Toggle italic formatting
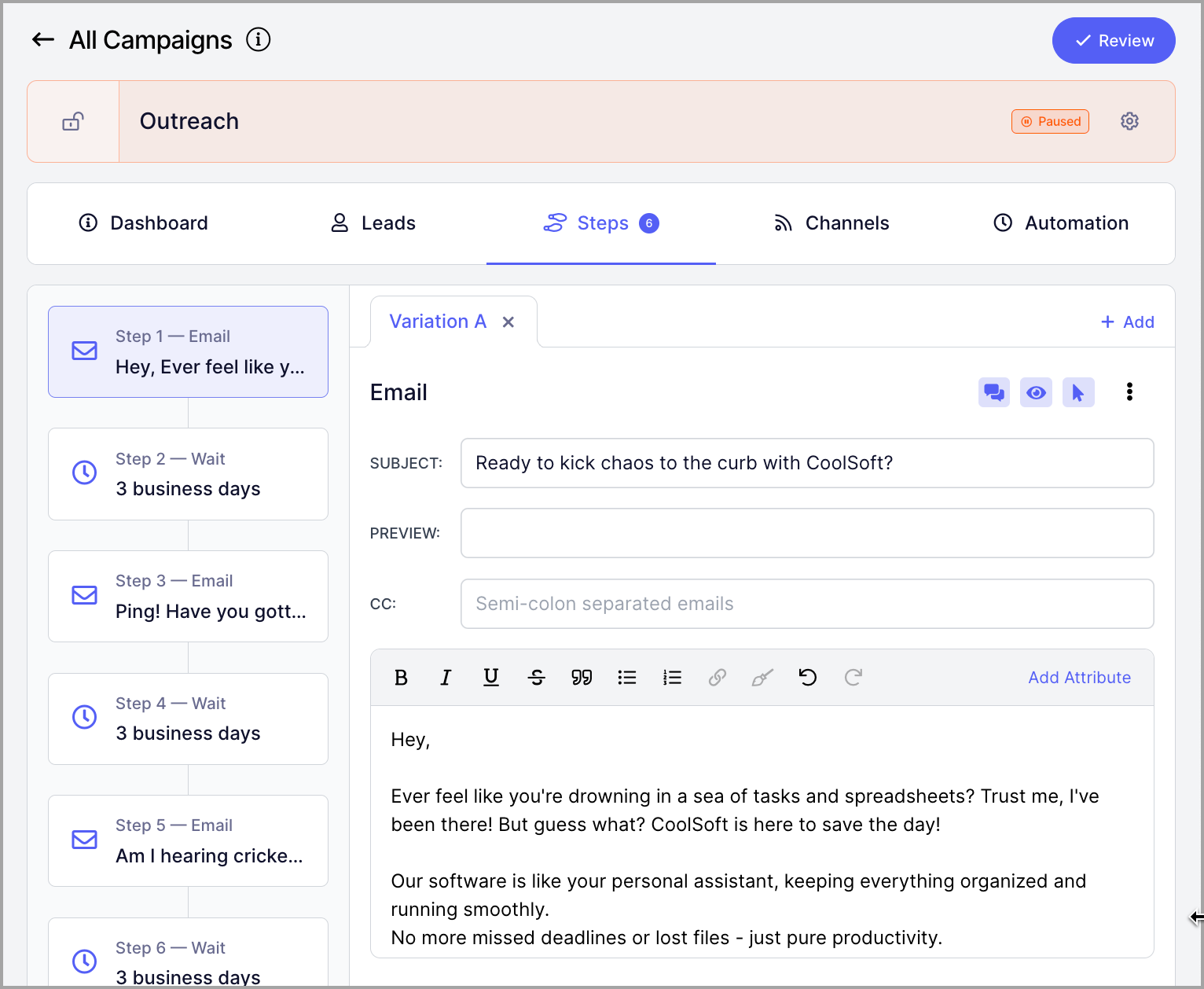This screenshot has width=1204, height=989. pyautogui.click(x=446, y=678)
